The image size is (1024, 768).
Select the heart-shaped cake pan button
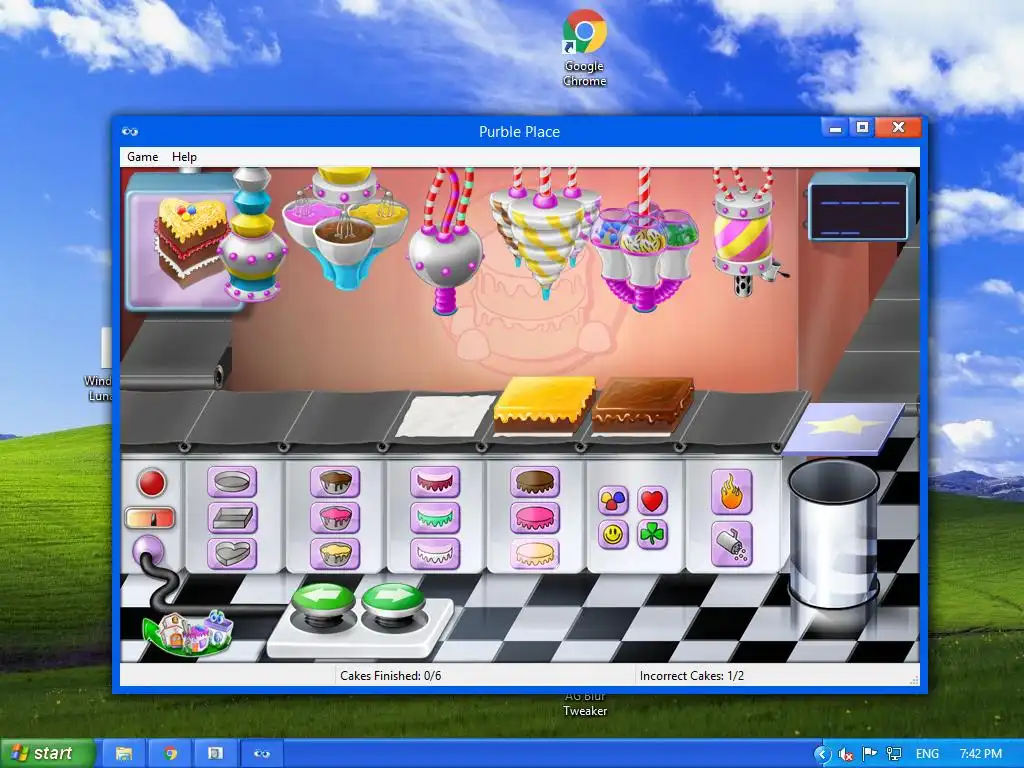pyautogui.click(x=232, y=553)
